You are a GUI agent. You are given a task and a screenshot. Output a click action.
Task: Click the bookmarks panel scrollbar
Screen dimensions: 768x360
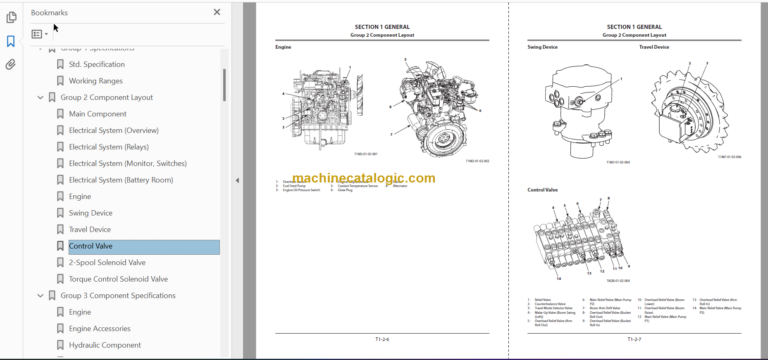[x=224, y=85]
